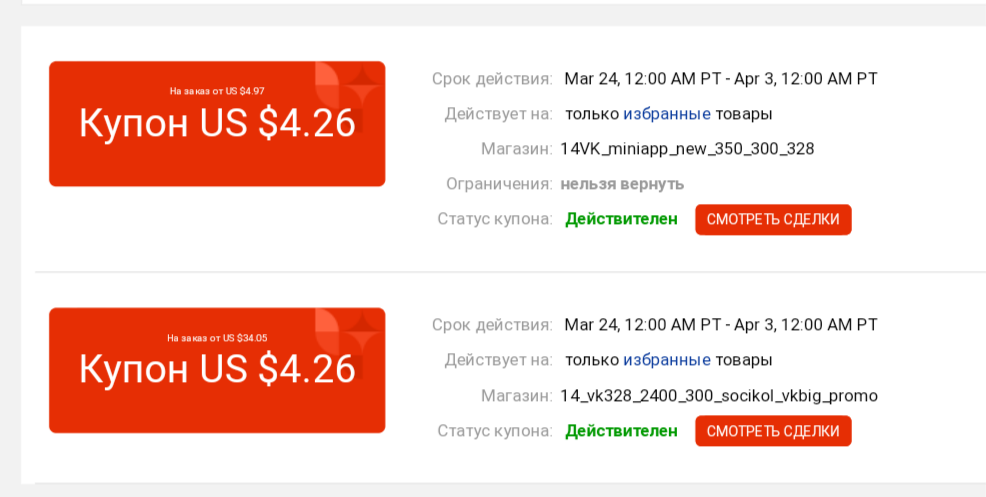986x497 pixels.
Task: Click the validity dates of the socikol_vkbig_promo coupon
Action: pos(721,325)
